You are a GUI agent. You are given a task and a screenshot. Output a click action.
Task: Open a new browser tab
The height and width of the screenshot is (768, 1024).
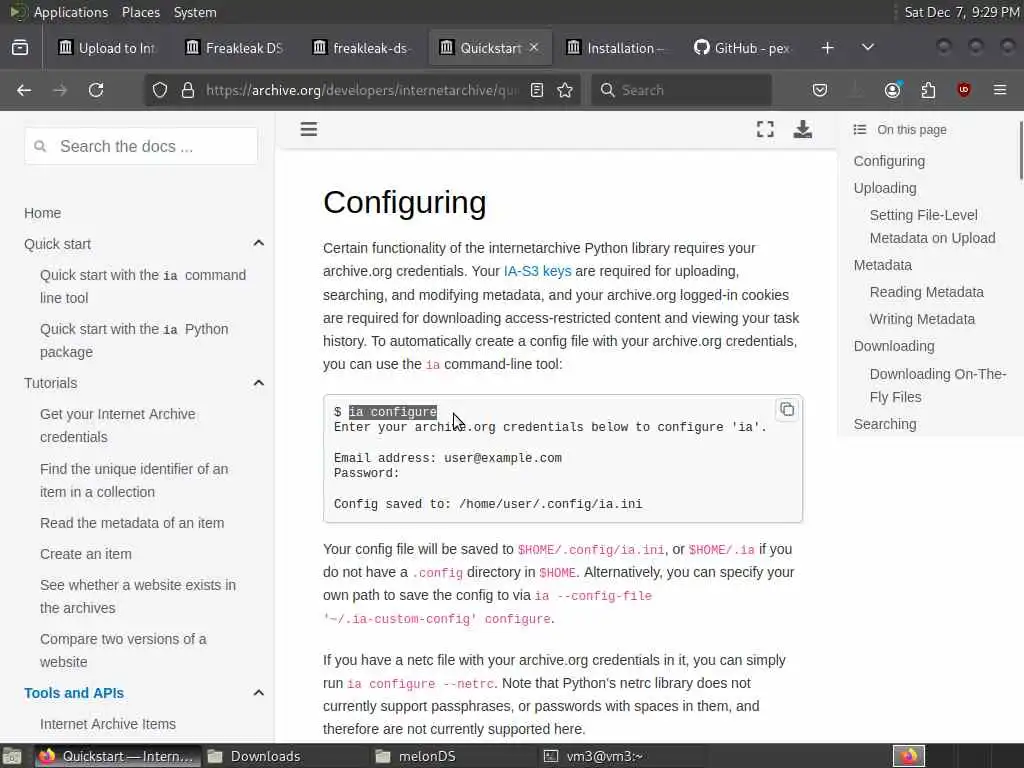pos(827,48)
